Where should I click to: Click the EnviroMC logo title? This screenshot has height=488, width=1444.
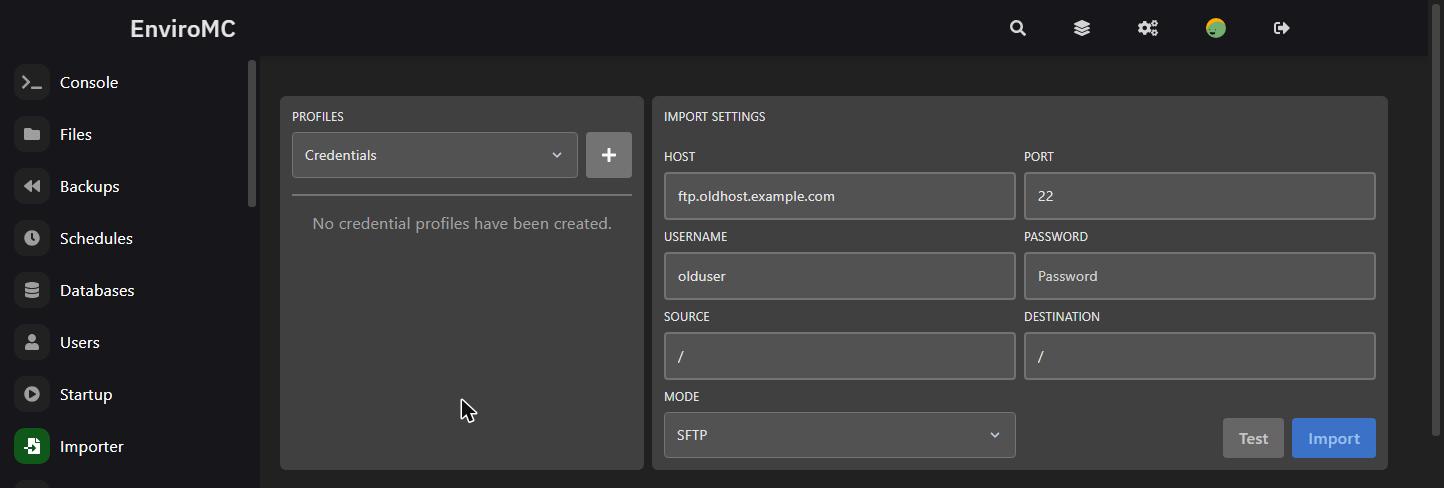pyautogui.click(x=183, y=29)
